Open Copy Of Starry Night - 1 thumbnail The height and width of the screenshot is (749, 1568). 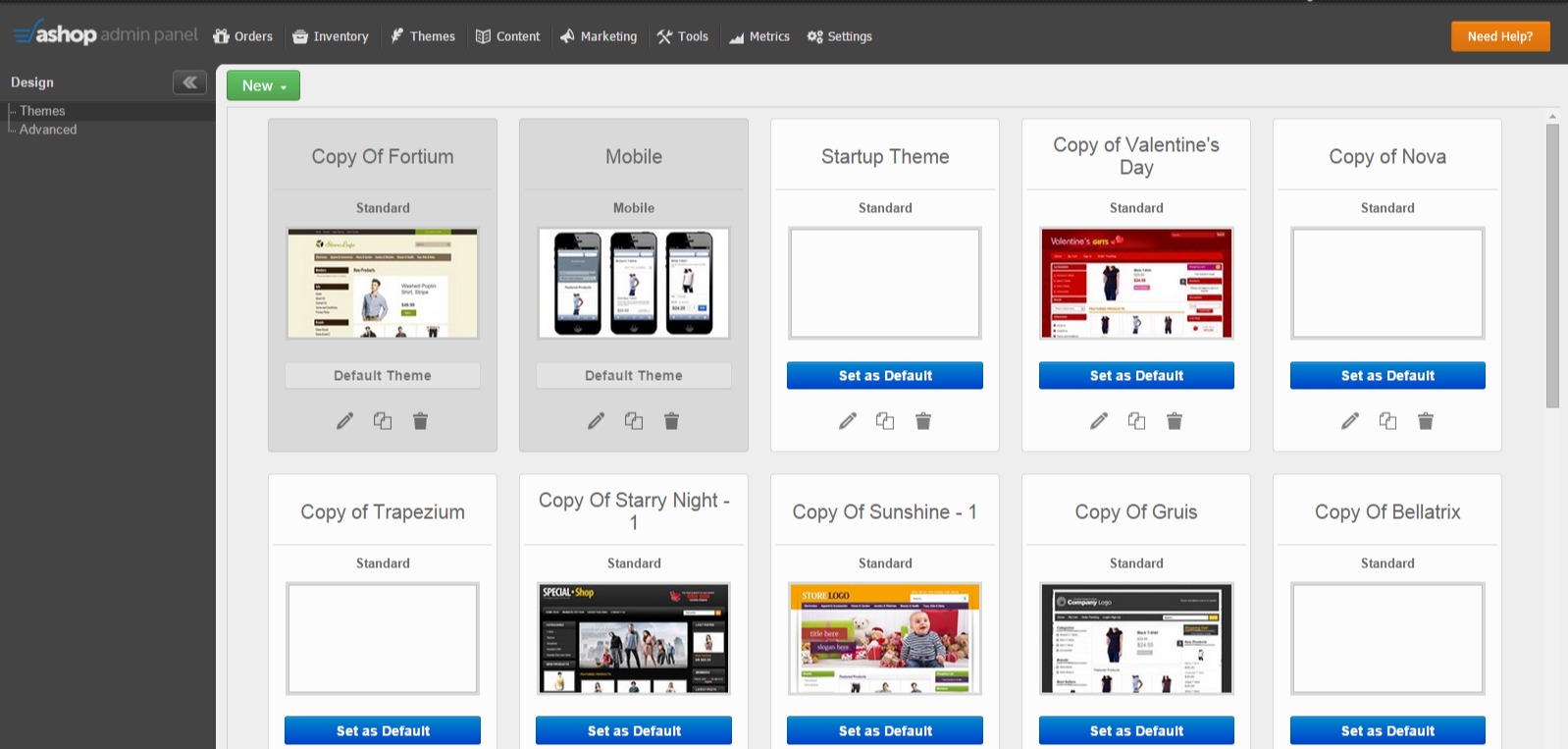634,639
